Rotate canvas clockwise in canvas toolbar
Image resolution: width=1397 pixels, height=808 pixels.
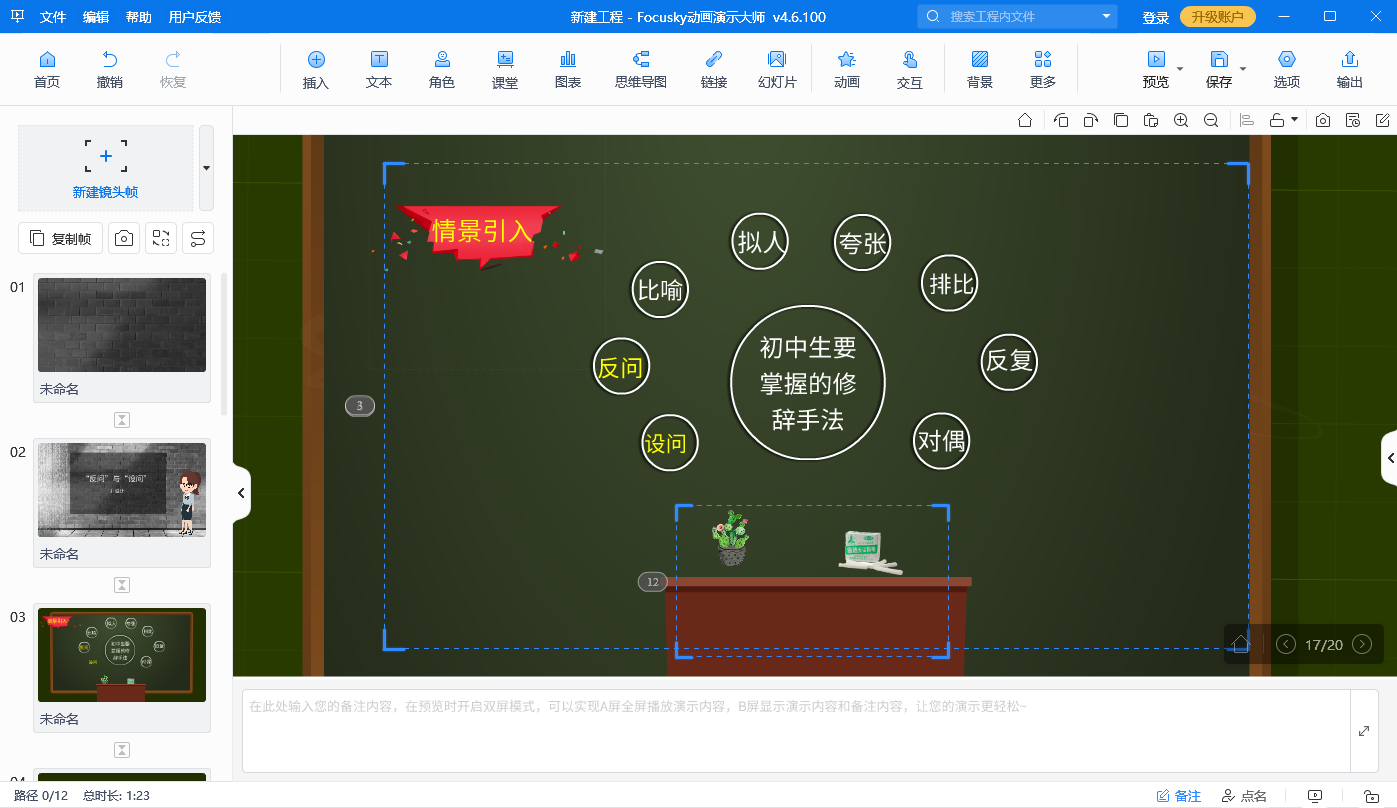pos(1091,120)
